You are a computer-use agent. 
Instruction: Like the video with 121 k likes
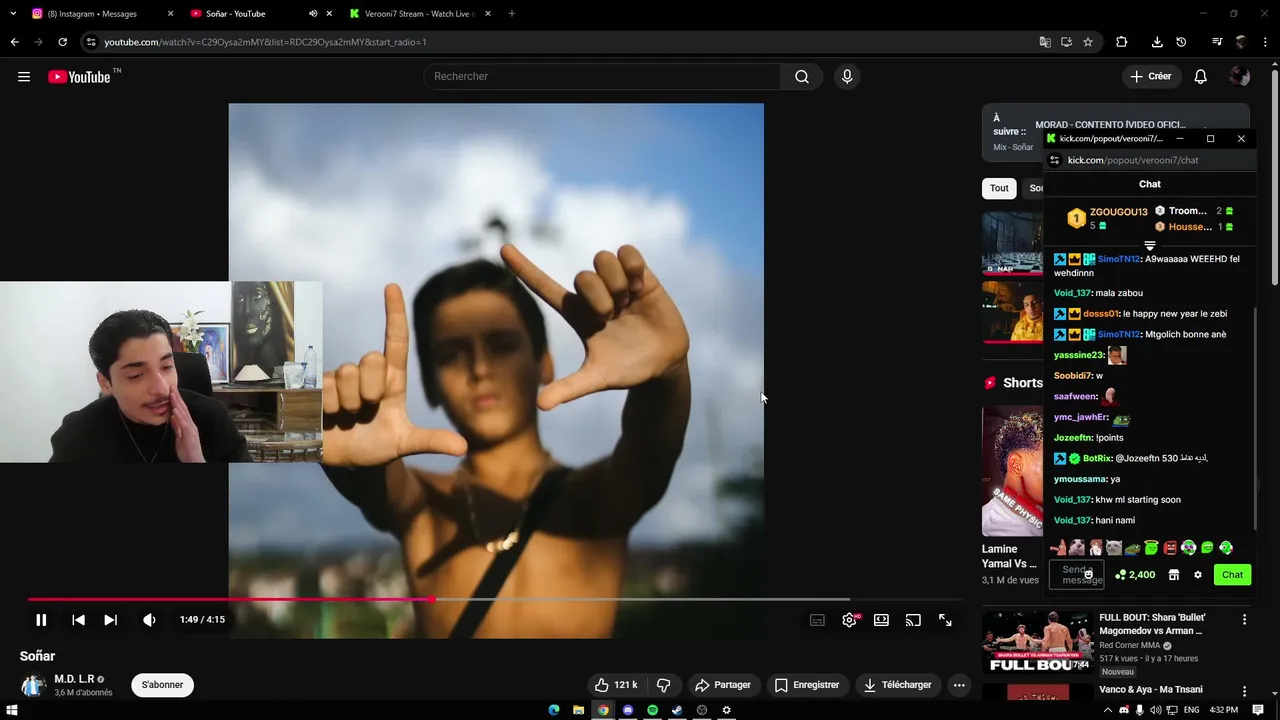click(616, 685)
